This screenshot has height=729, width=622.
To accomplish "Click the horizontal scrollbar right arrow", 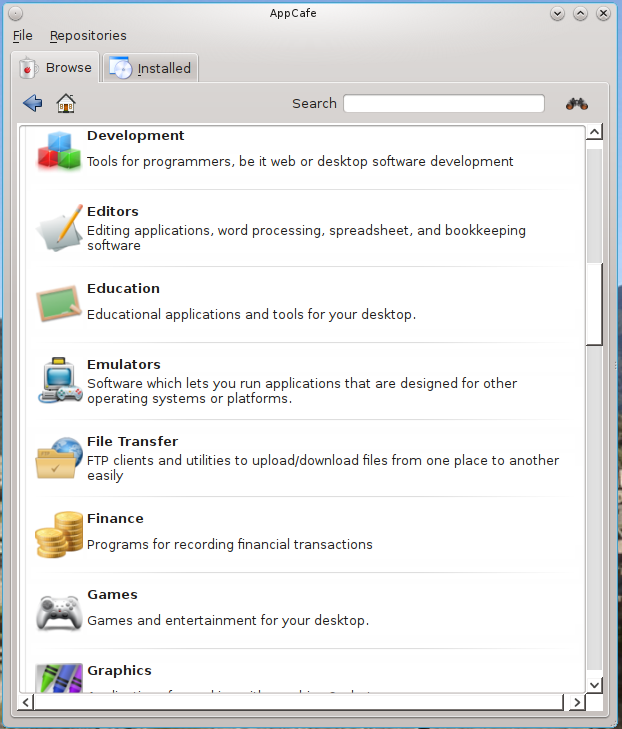I will point(577,702).
